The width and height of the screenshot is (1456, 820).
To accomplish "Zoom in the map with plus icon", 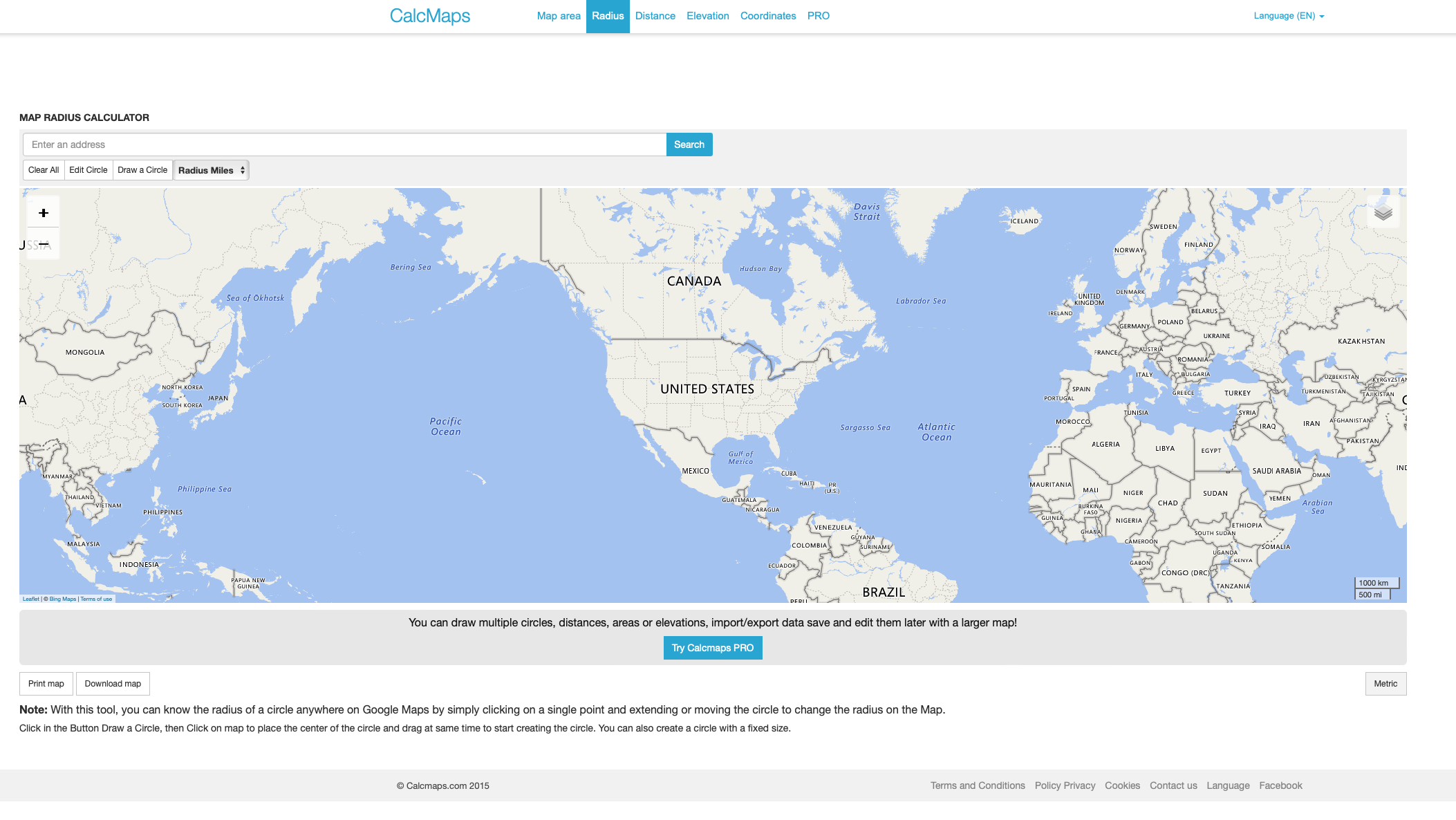I will click(x=44, y=213).
